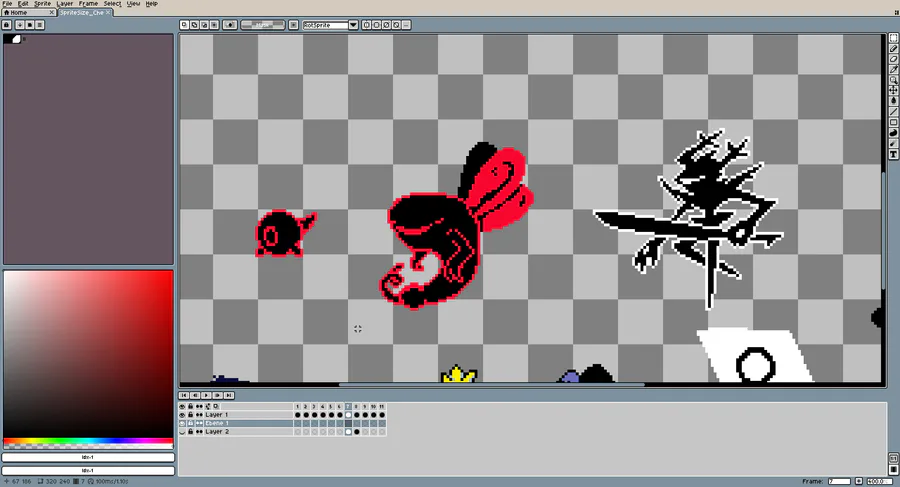
Task: Pick a hue on the rainbow spectrum bar
Action: 88,442
